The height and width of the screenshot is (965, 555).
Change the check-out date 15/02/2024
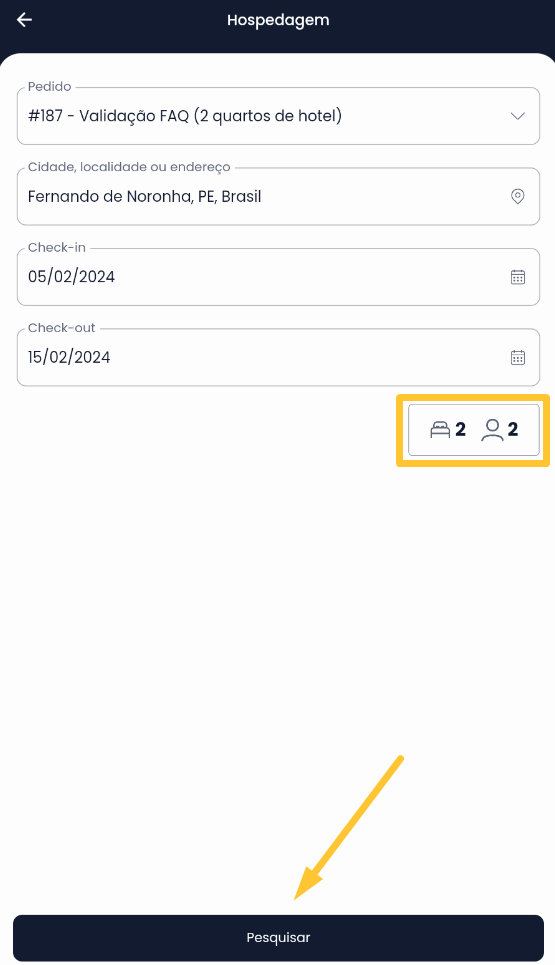[x=278, y=358]
